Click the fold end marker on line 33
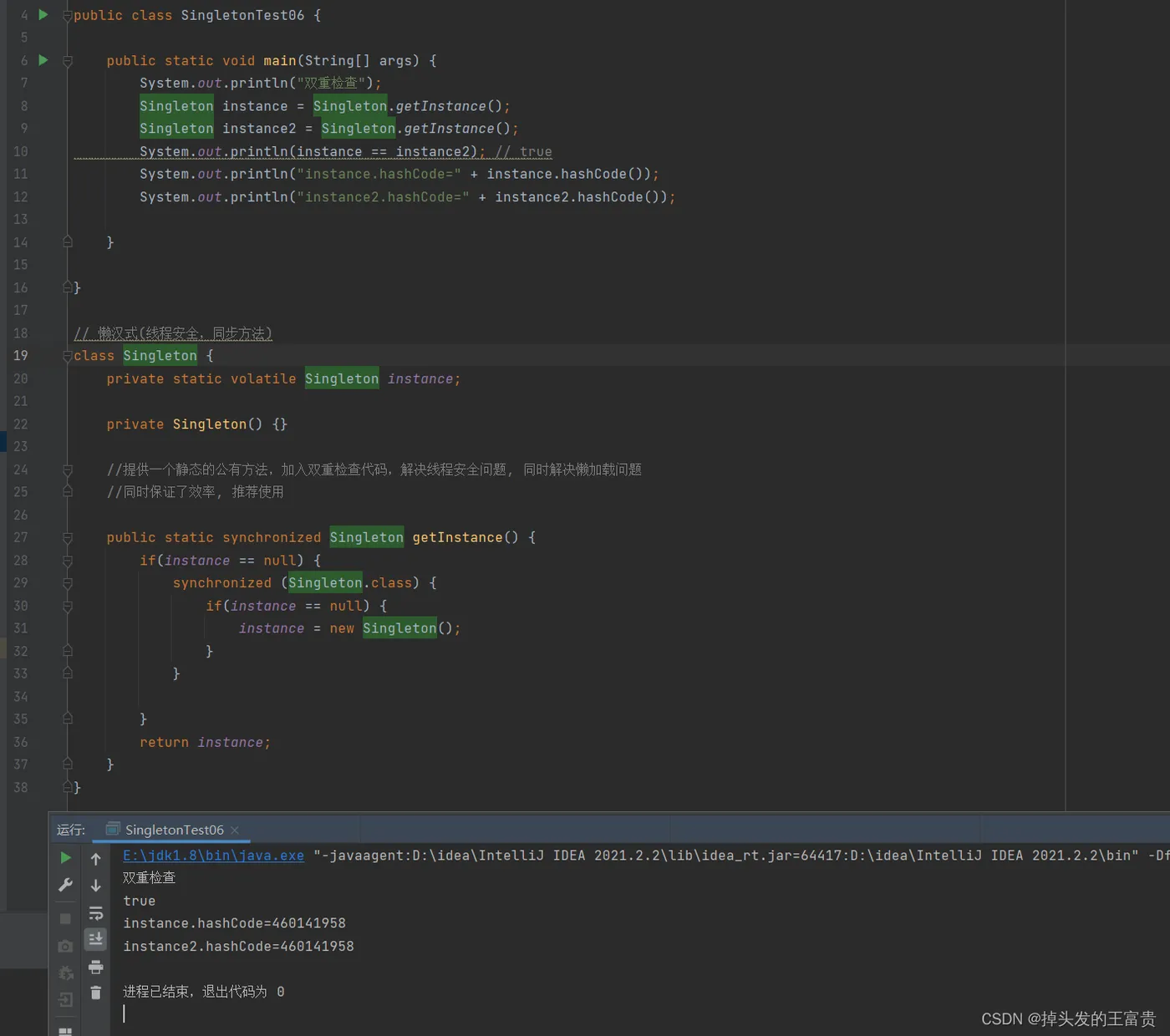 [x=68, y=673]
